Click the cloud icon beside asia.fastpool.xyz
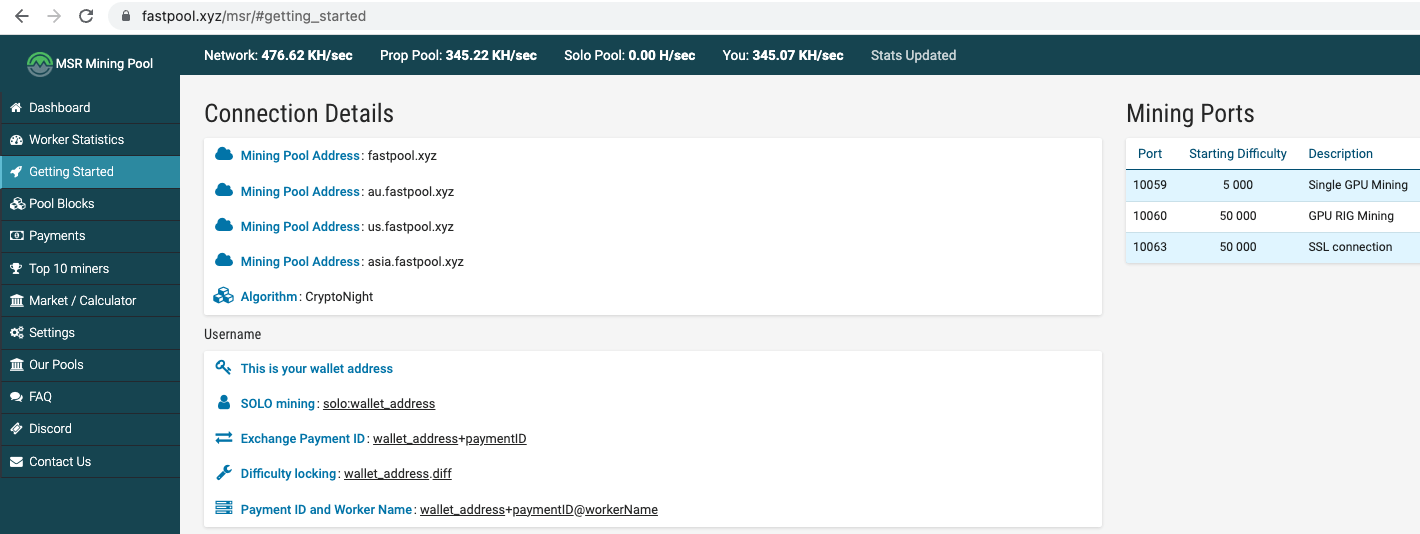 [224, 261]
